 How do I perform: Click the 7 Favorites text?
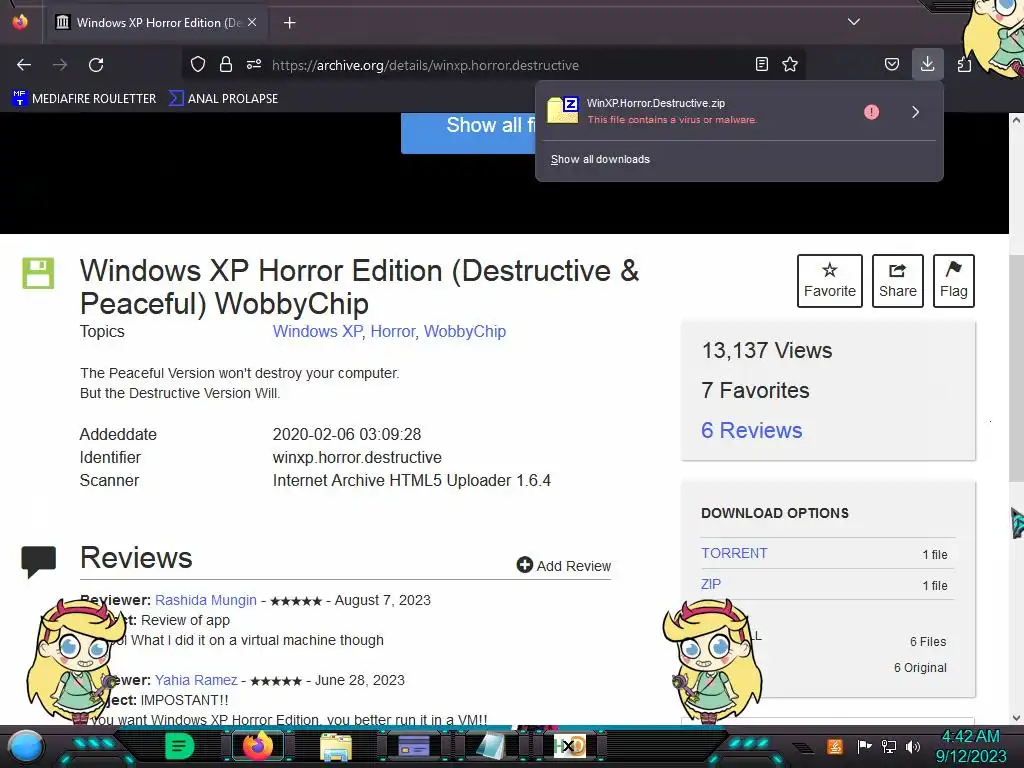[755, 391]
